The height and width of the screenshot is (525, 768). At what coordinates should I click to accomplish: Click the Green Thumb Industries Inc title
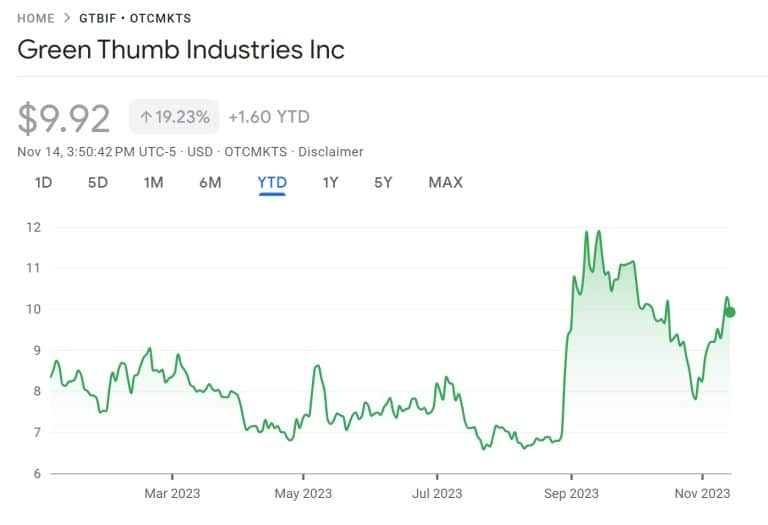[x=181, y=49]
